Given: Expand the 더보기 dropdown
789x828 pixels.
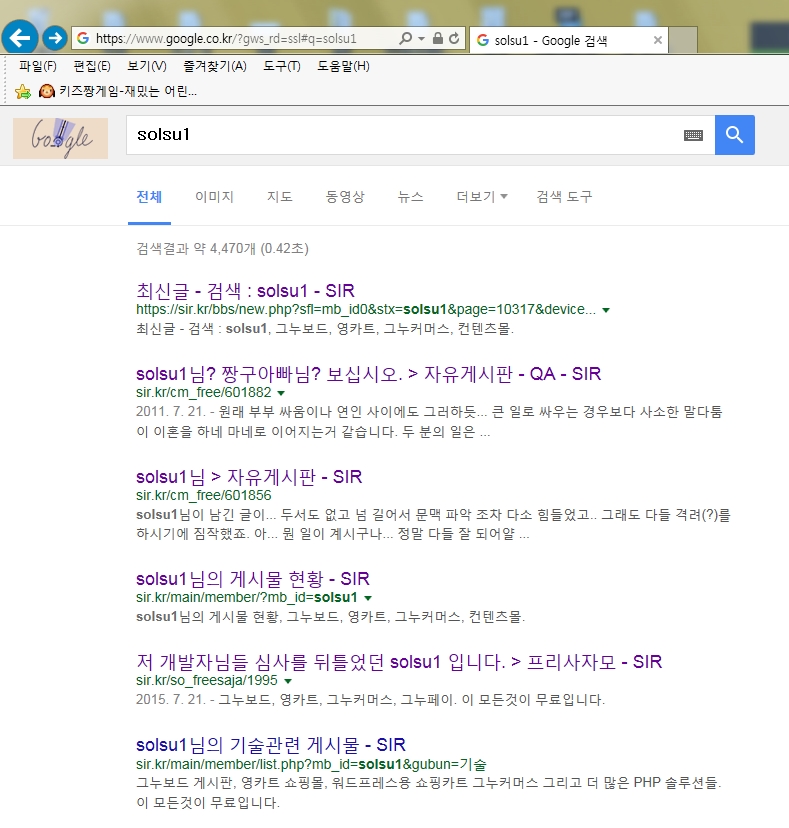Looking at the screenshot, I should tap(481, 197).
